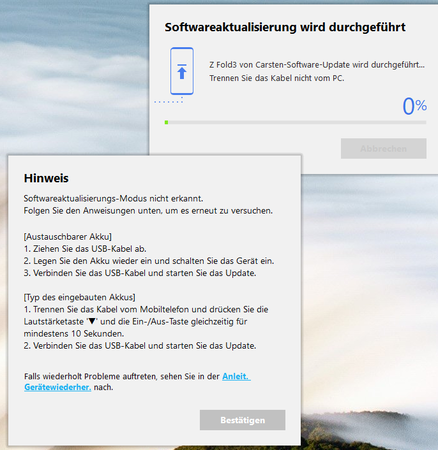438x450 pixels.
Task: Select the [Typ des eingebauten Akkus] label
Action: tap(79, 297)
